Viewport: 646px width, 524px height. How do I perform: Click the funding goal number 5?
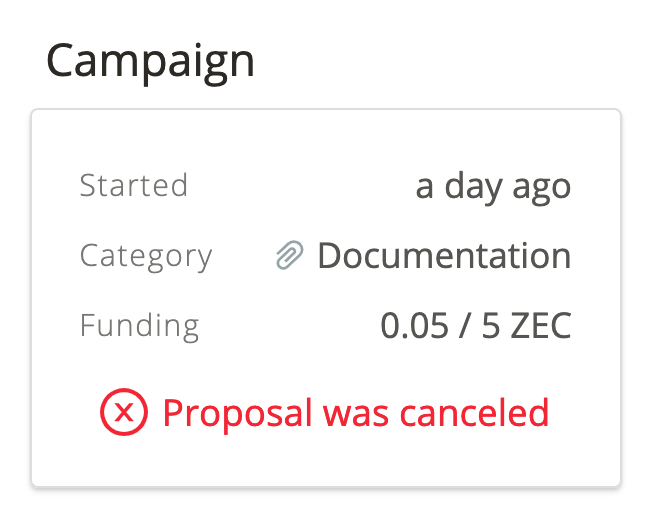pyautogui.click(x=491, y=326)
